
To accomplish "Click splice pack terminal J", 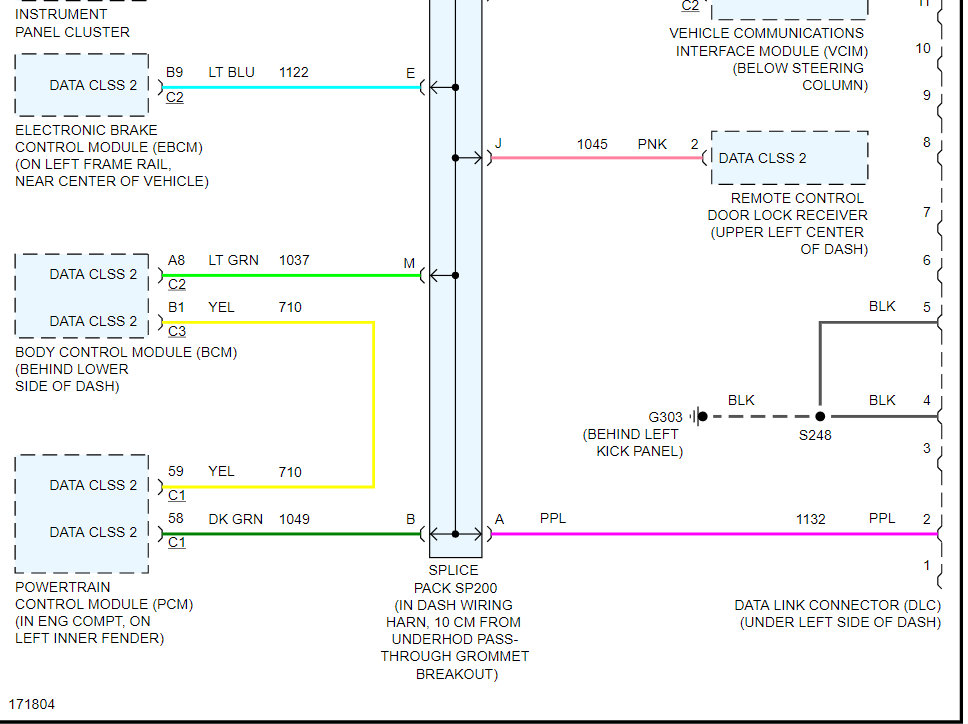I will coord(498,144).
